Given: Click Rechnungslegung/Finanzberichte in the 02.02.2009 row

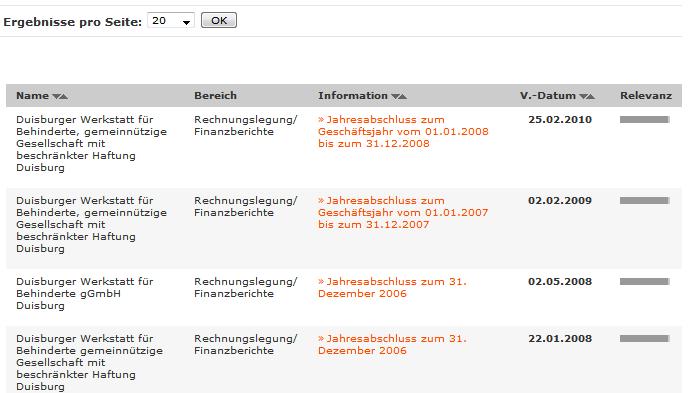Looking at the screenshot, I should click(245, 206).
